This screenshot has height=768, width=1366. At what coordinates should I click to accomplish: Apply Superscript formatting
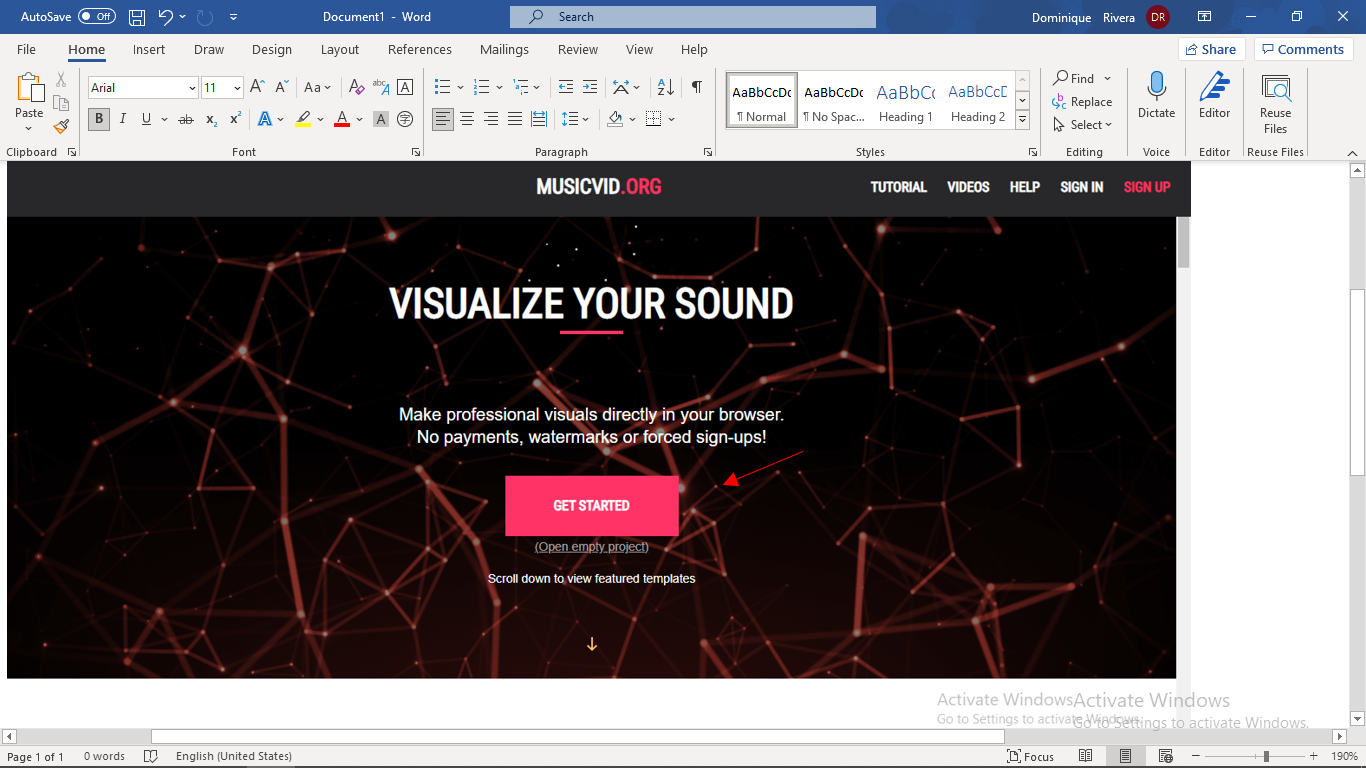click(235, 119)
